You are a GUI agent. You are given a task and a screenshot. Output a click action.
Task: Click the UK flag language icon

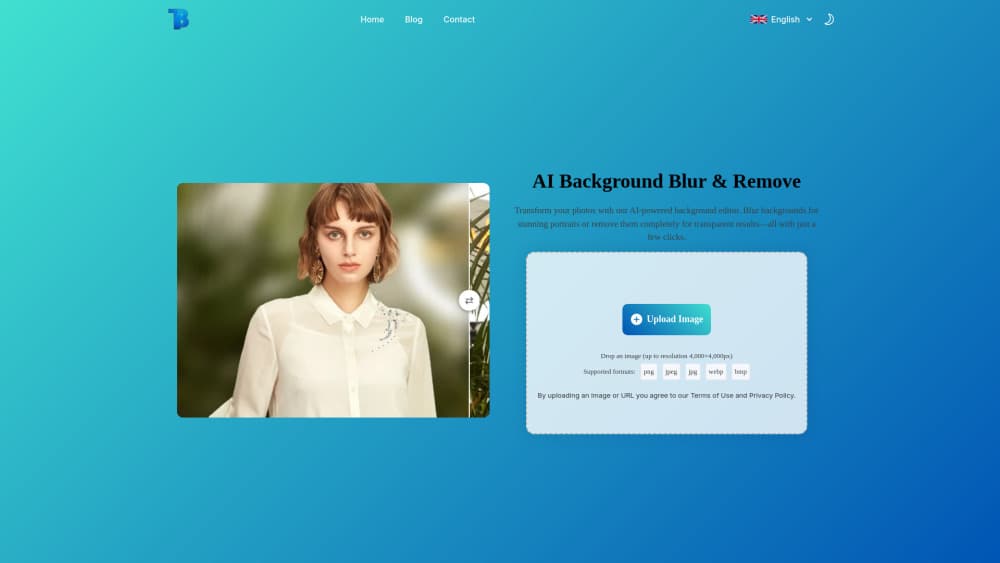coord(759,19)
